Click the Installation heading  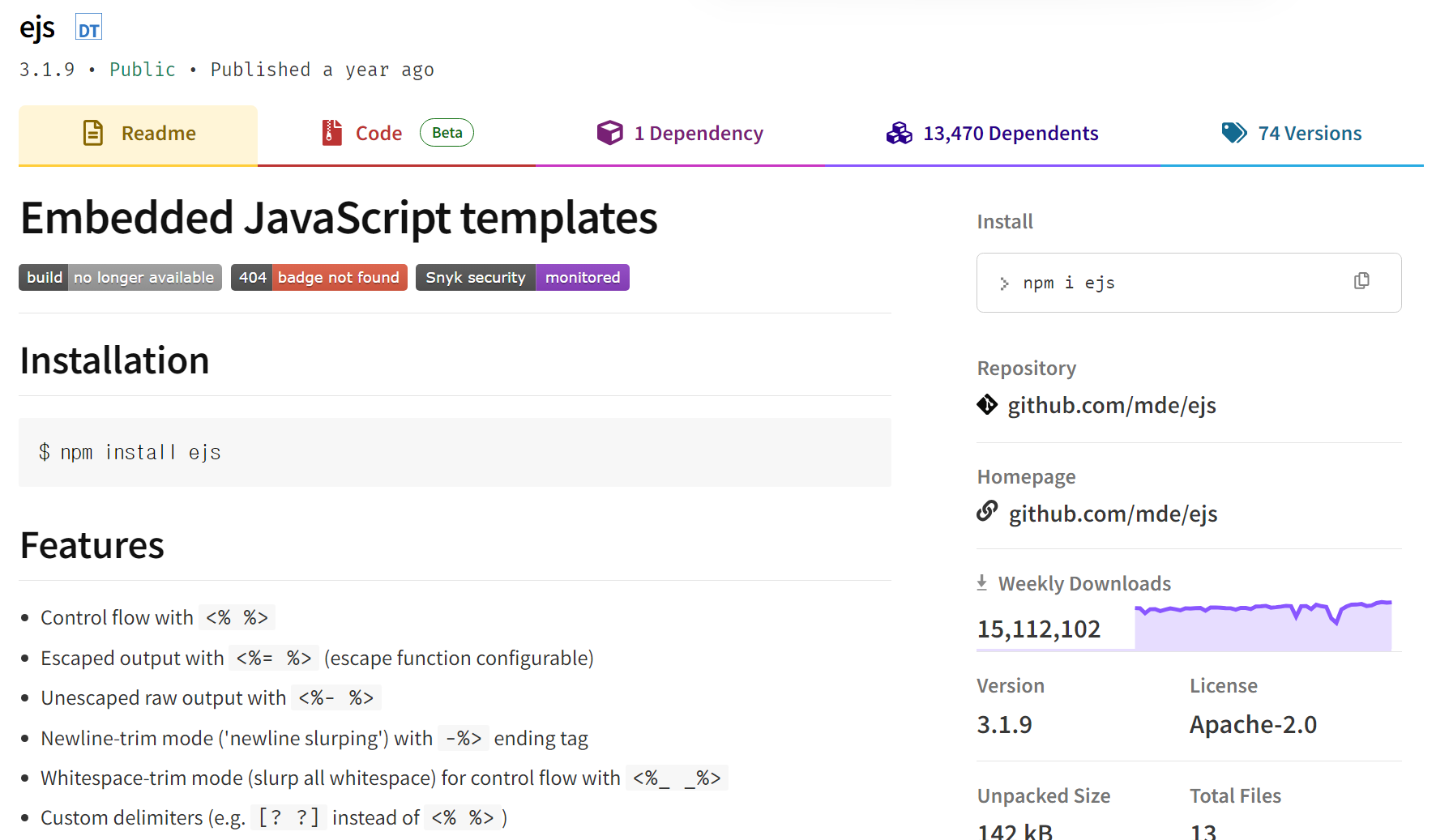(114, 360)
